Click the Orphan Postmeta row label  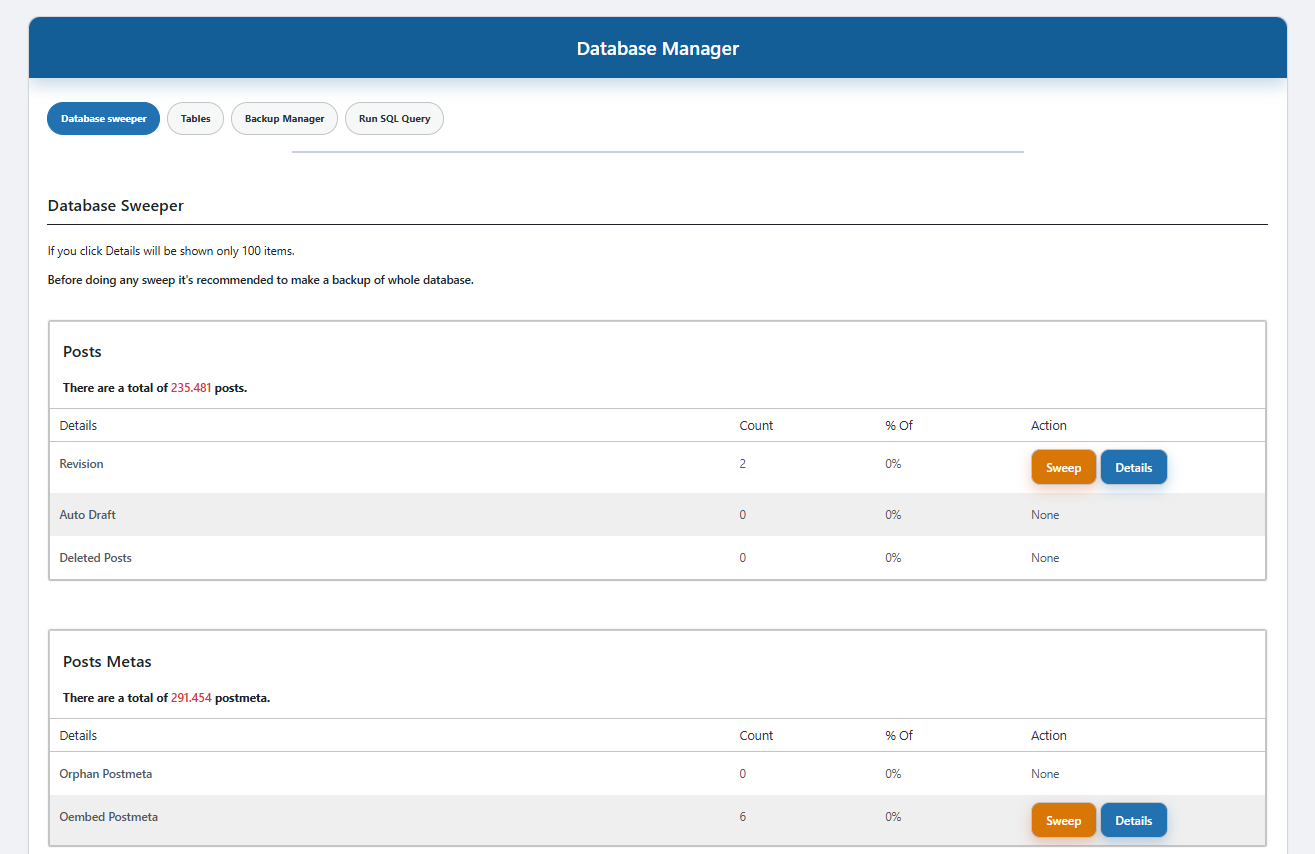(x=106, y=774)
